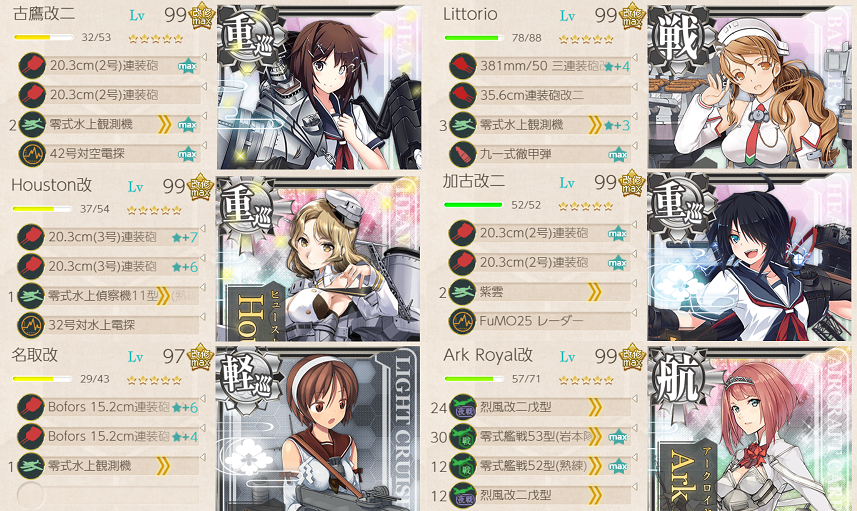The image size is (857, 511).
Task: Click the 改修max badge beside Littorio level
Action: point(632,16)
